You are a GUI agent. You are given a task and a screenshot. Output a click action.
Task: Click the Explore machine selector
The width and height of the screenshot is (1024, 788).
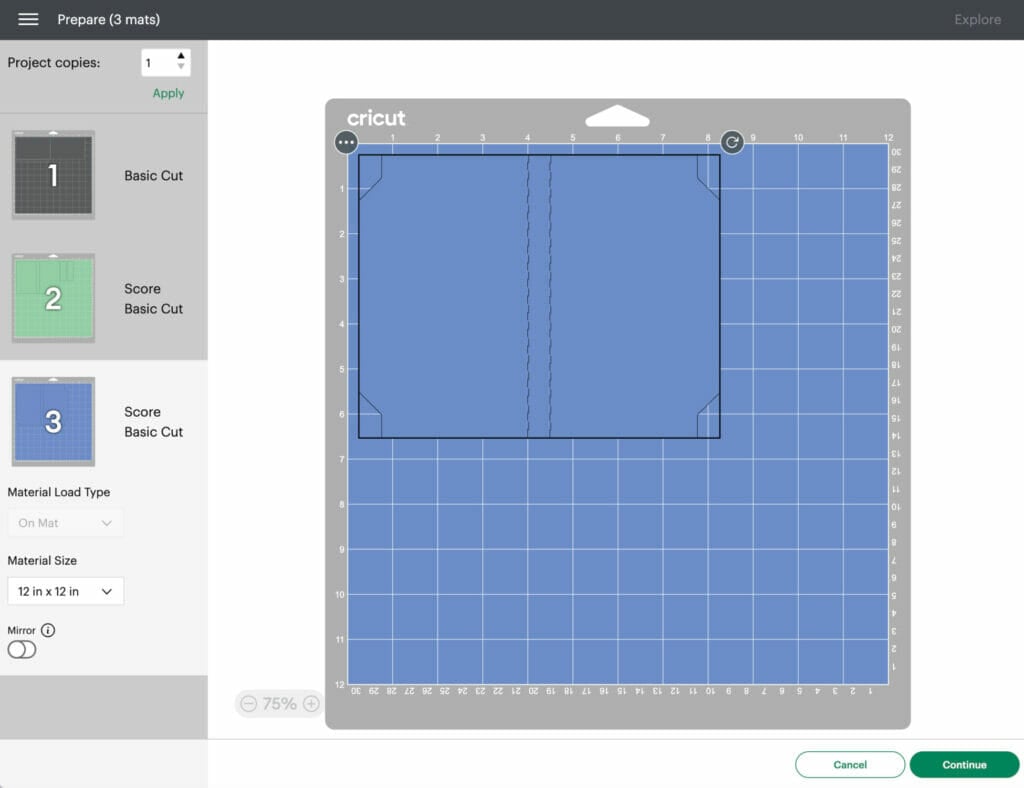(x=977, y=20)
